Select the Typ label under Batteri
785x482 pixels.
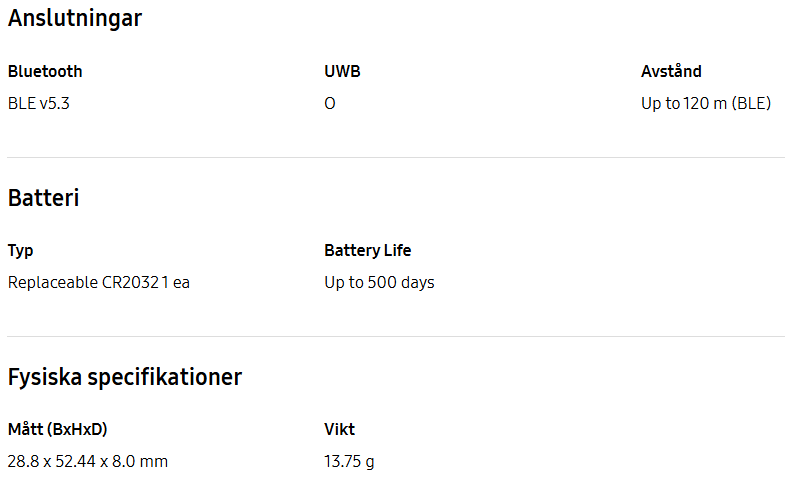pyautogui.click(x=21, y=250)
